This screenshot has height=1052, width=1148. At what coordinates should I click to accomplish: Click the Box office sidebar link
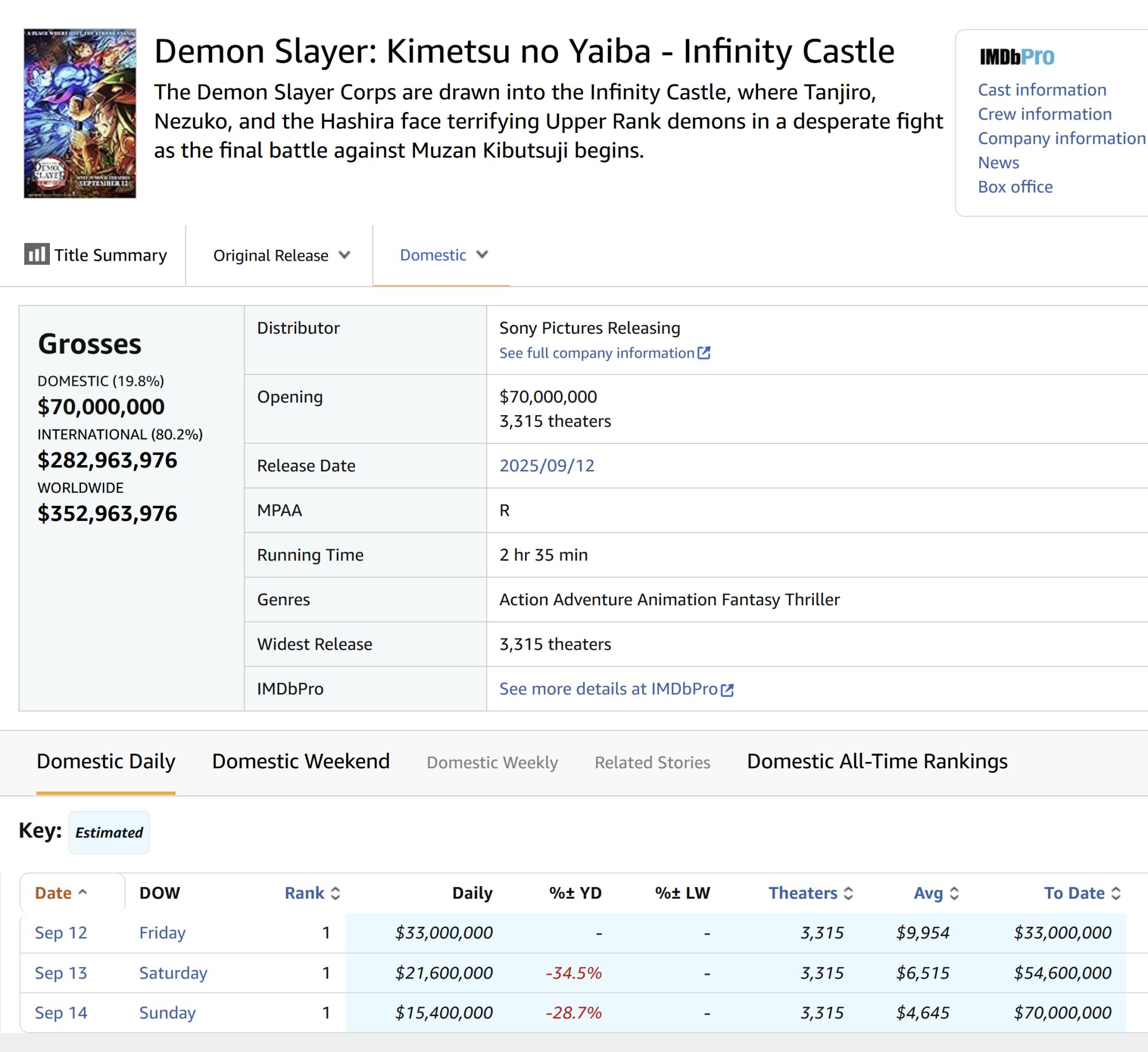tap(1015, 187)
